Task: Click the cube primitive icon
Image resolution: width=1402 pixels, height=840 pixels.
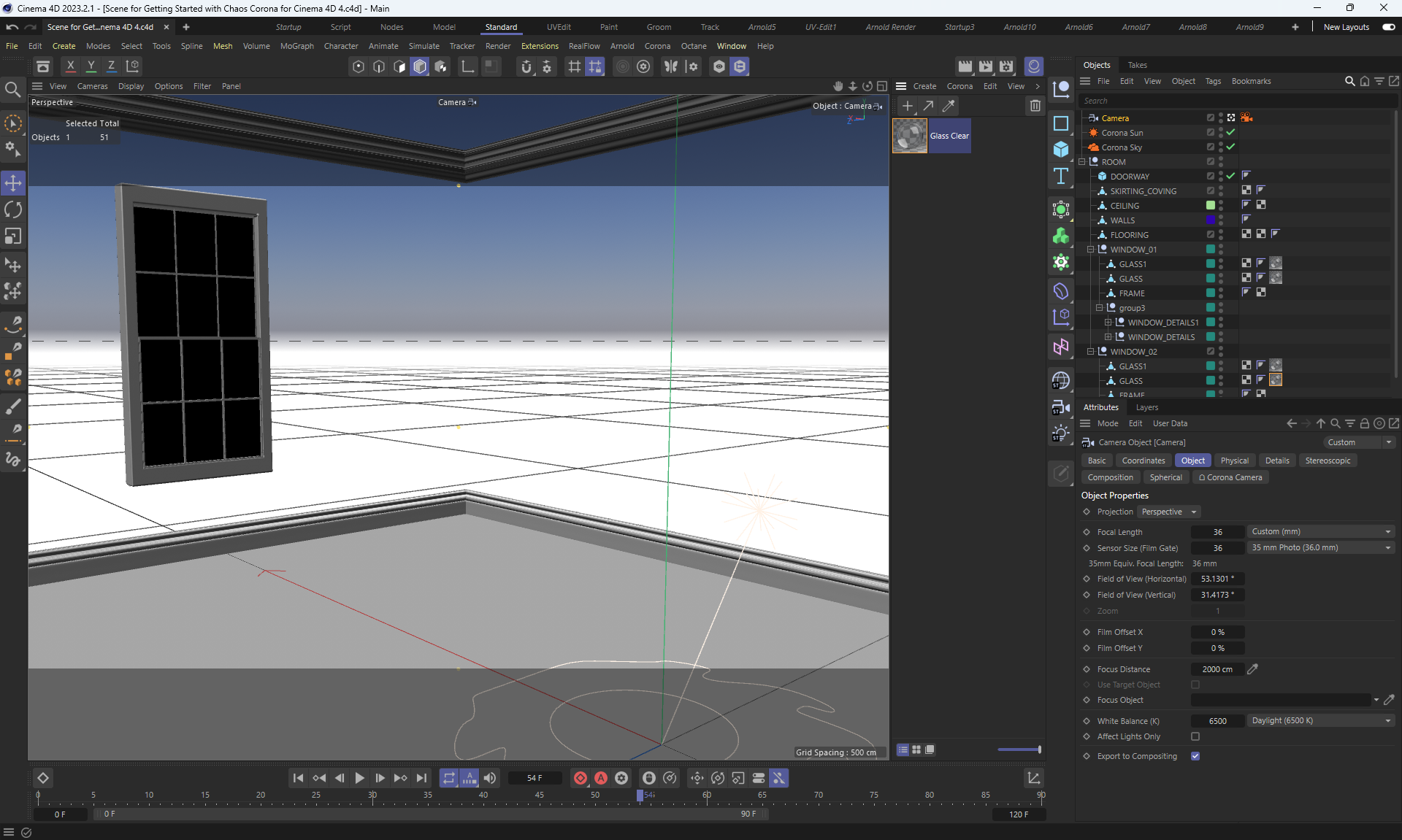Action: [1061, 150]
